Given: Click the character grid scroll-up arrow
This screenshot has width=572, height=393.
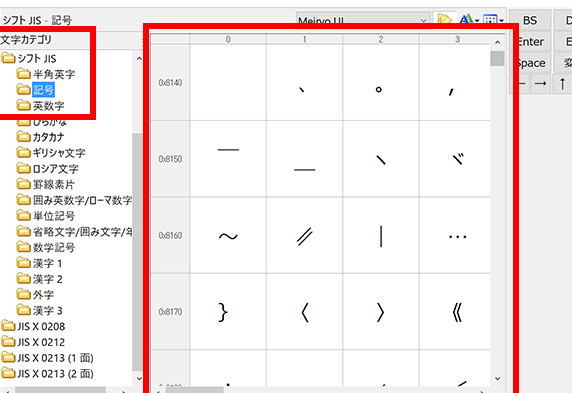Looking at the screenshot, I should 498,43.
